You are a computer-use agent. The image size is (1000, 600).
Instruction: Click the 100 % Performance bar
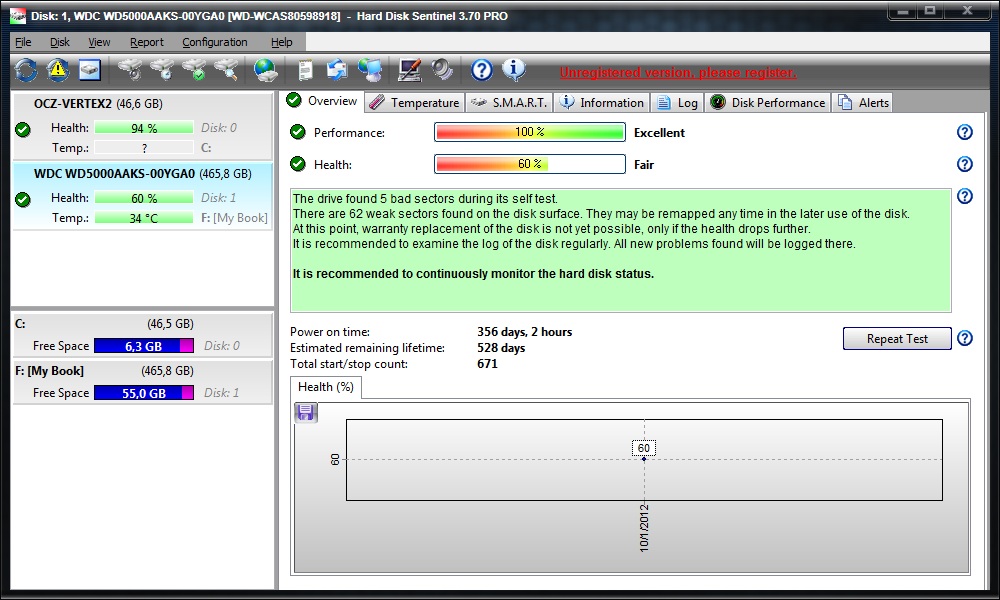tap(530, 132)
